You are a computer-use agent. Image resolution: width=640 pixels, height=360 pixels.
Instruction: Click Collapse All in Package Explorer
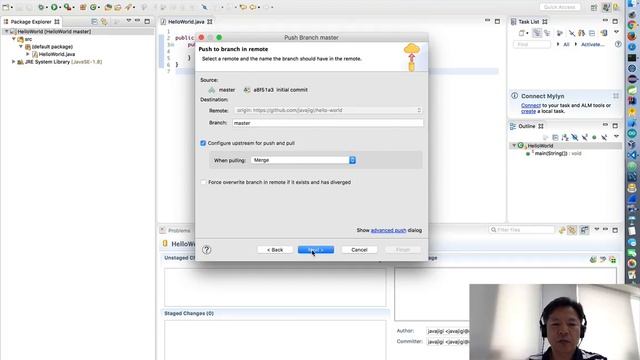(x=94, y=21)
